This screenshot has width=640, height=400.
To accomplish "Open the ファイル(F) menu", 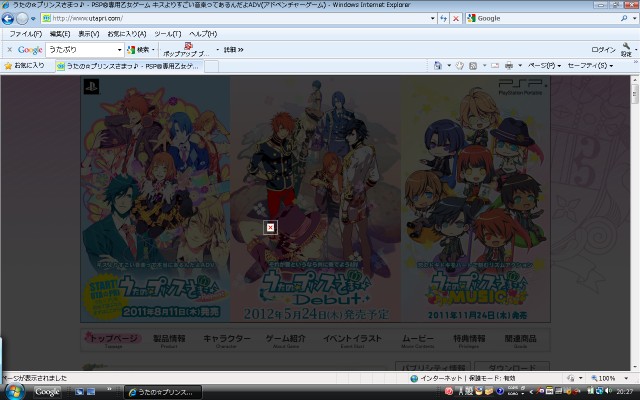I will point(25,34).
